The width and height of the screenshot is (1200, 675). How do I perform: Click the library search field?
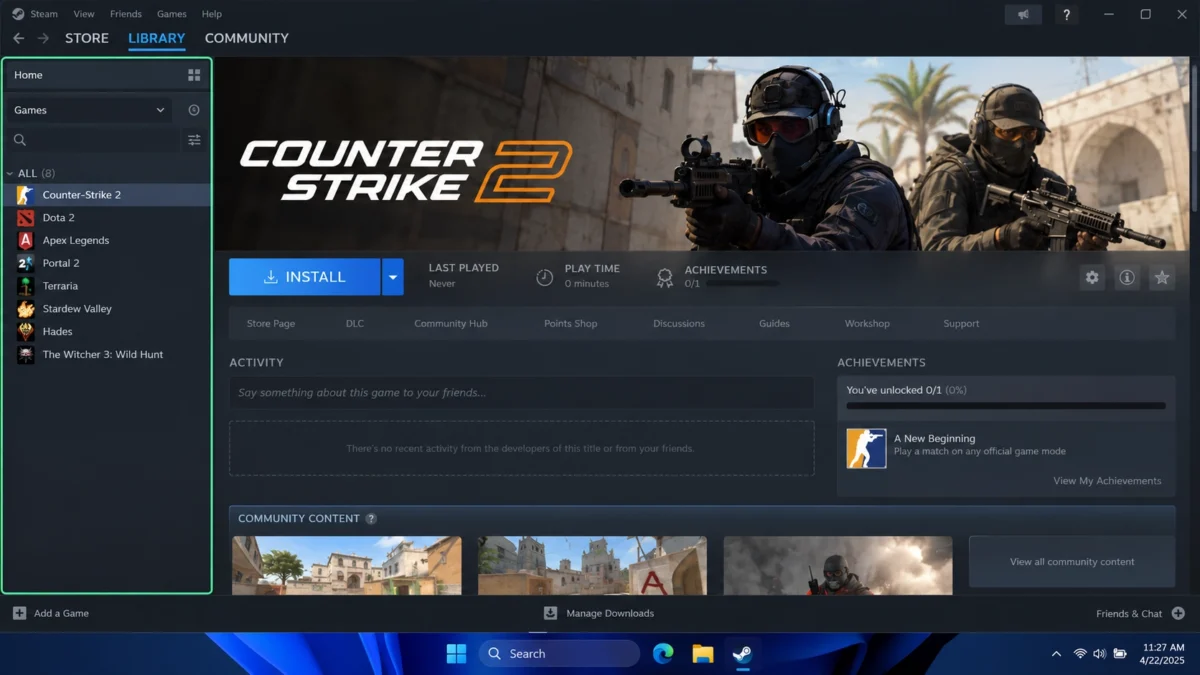(x=92, y=140)
